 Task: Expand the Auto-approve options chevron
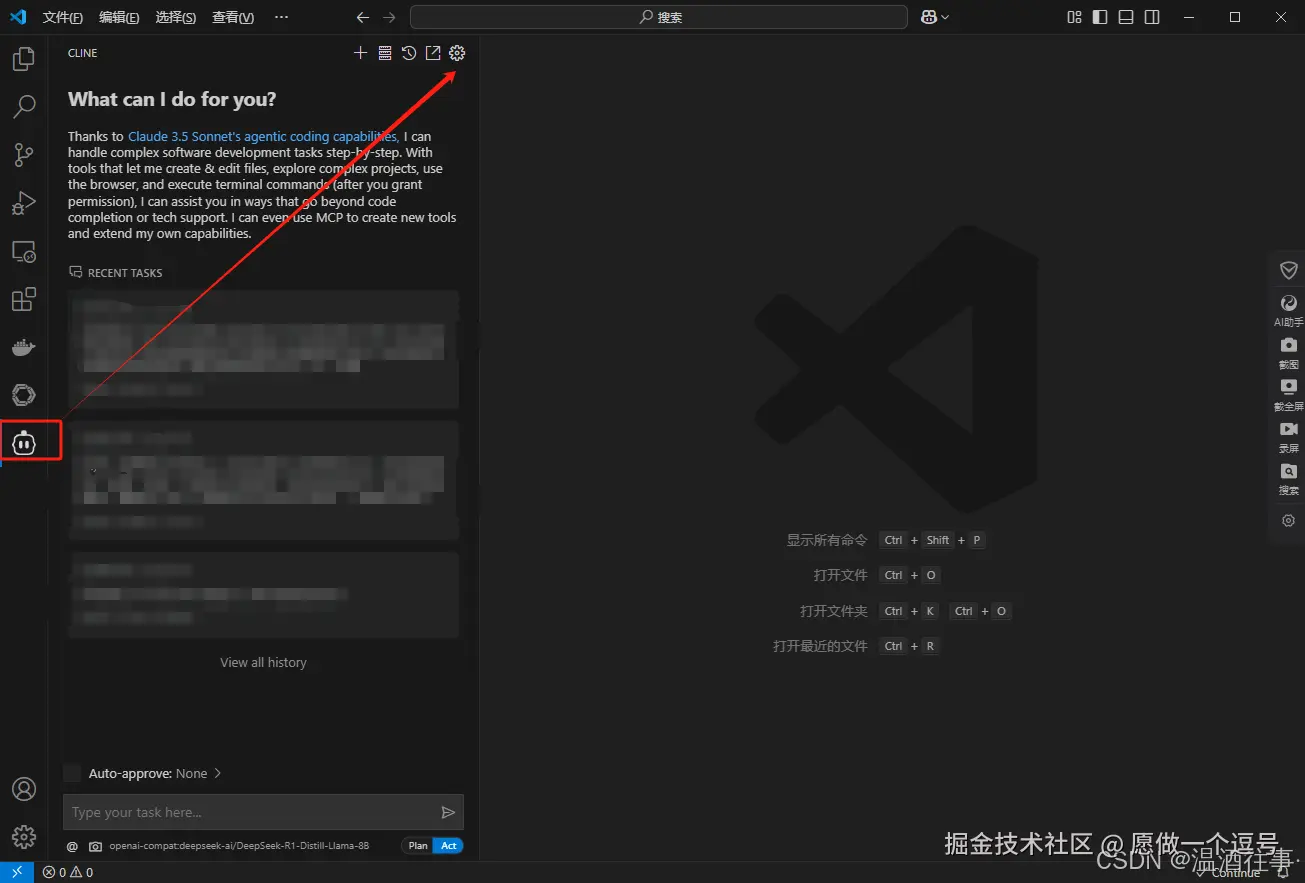217,772
